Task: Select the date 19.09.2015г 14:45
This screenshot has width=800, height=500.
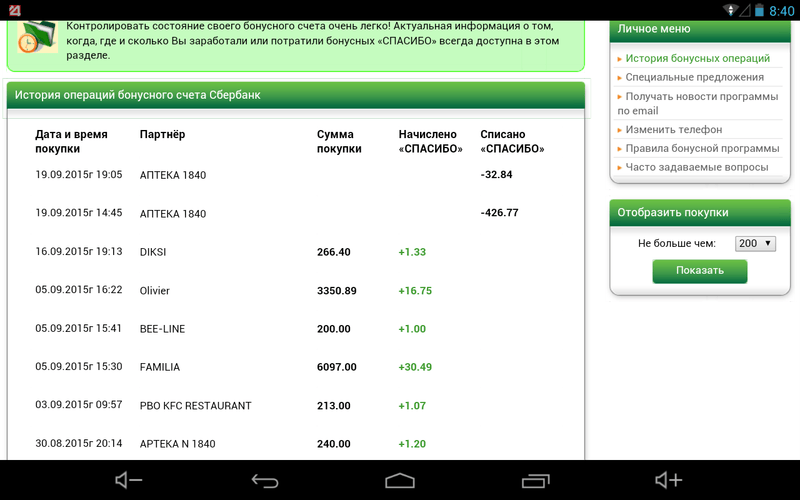Action: (79, 213)
